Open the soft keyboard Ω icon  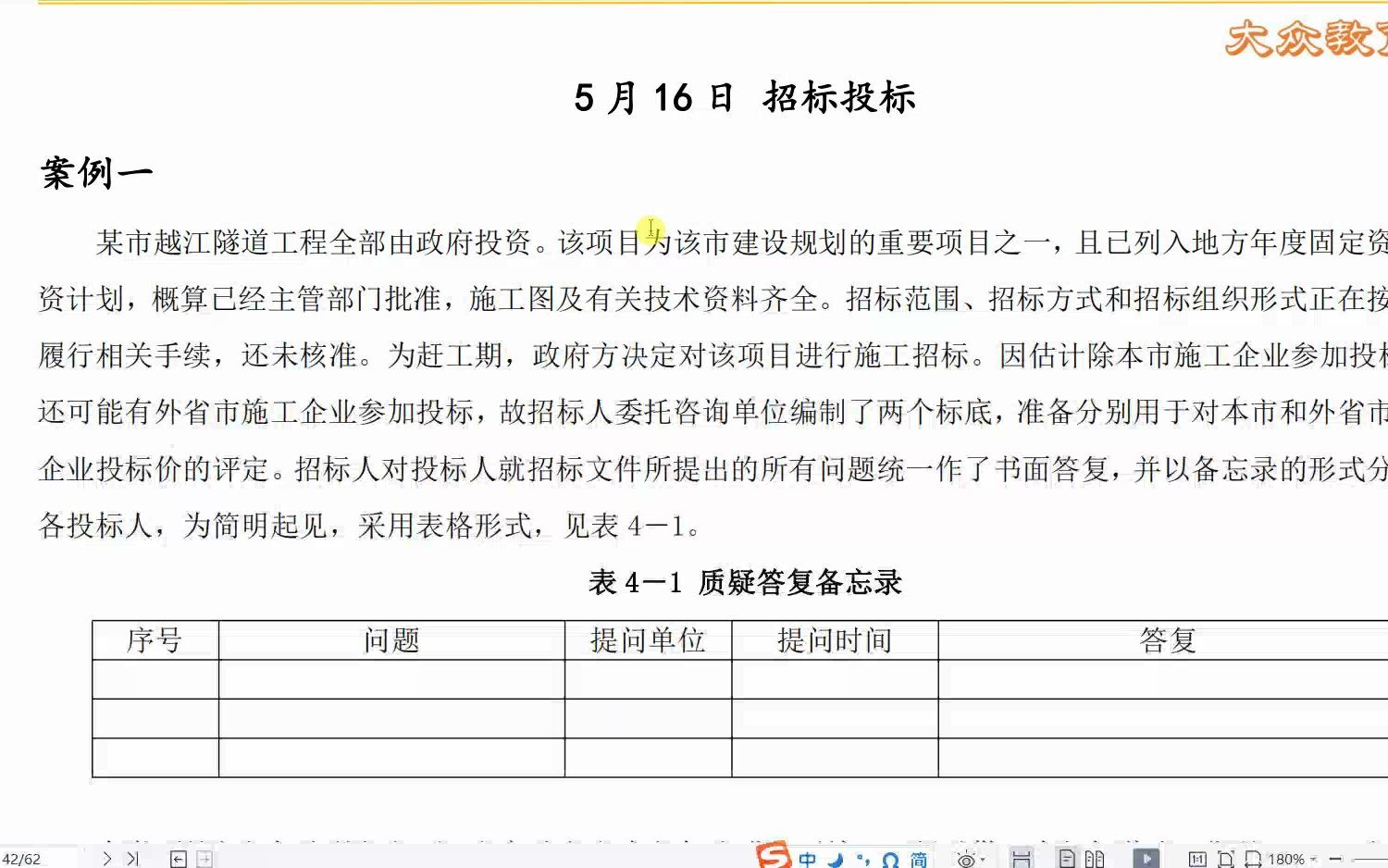[891, 859]
